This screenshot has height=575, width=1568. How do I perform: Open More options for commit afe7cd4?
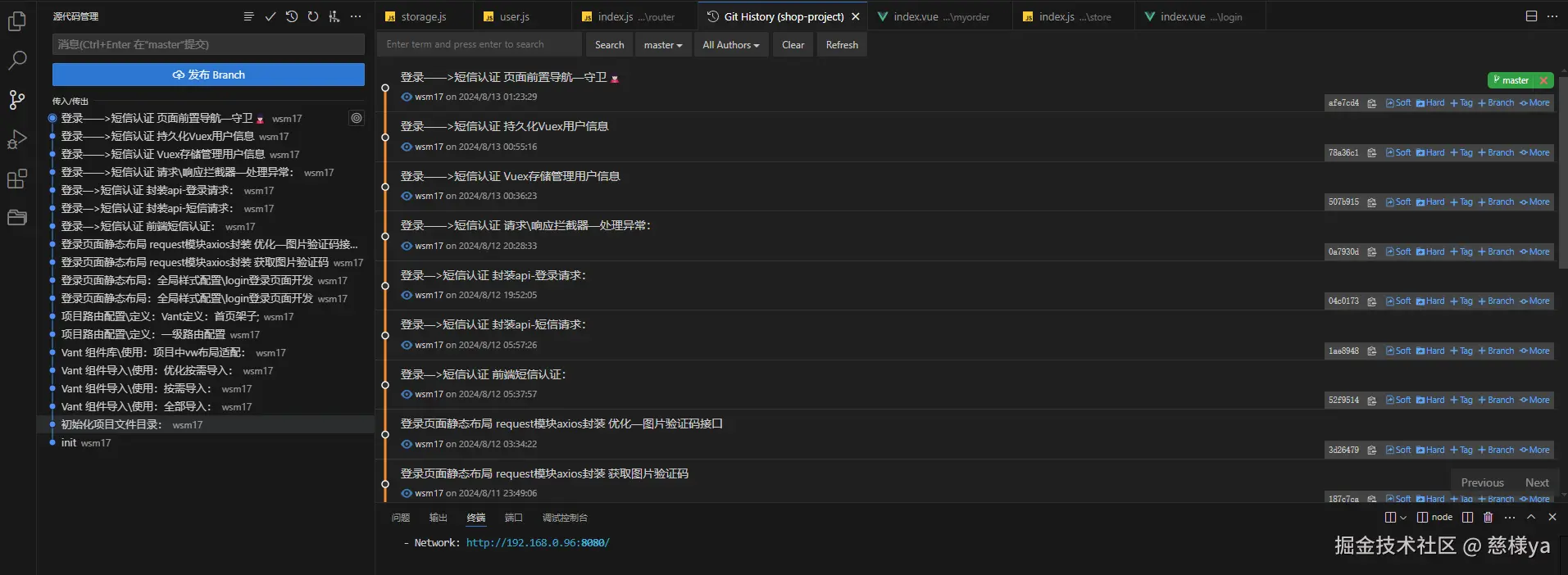click(1534, 103)
